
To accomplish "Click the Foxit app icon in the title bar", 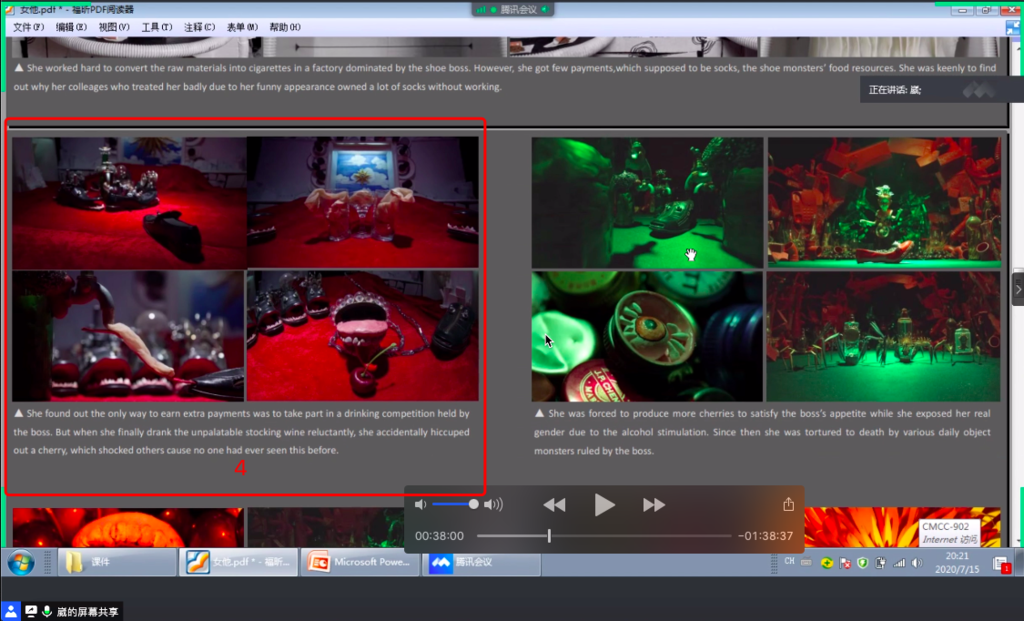I will click(9, 9).
